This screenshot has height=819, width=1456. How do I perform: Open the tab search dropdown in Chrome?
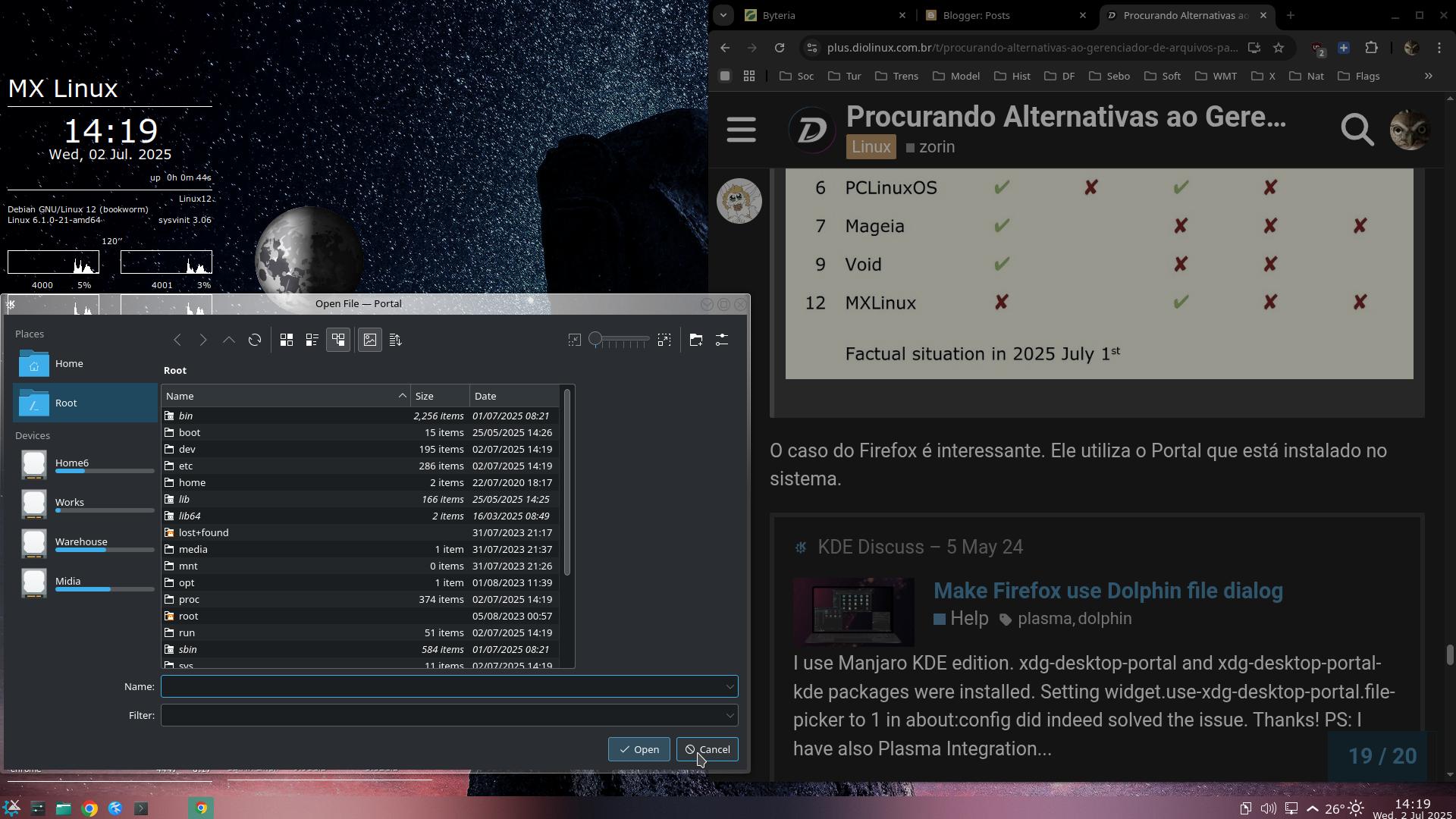coord(723,15)
